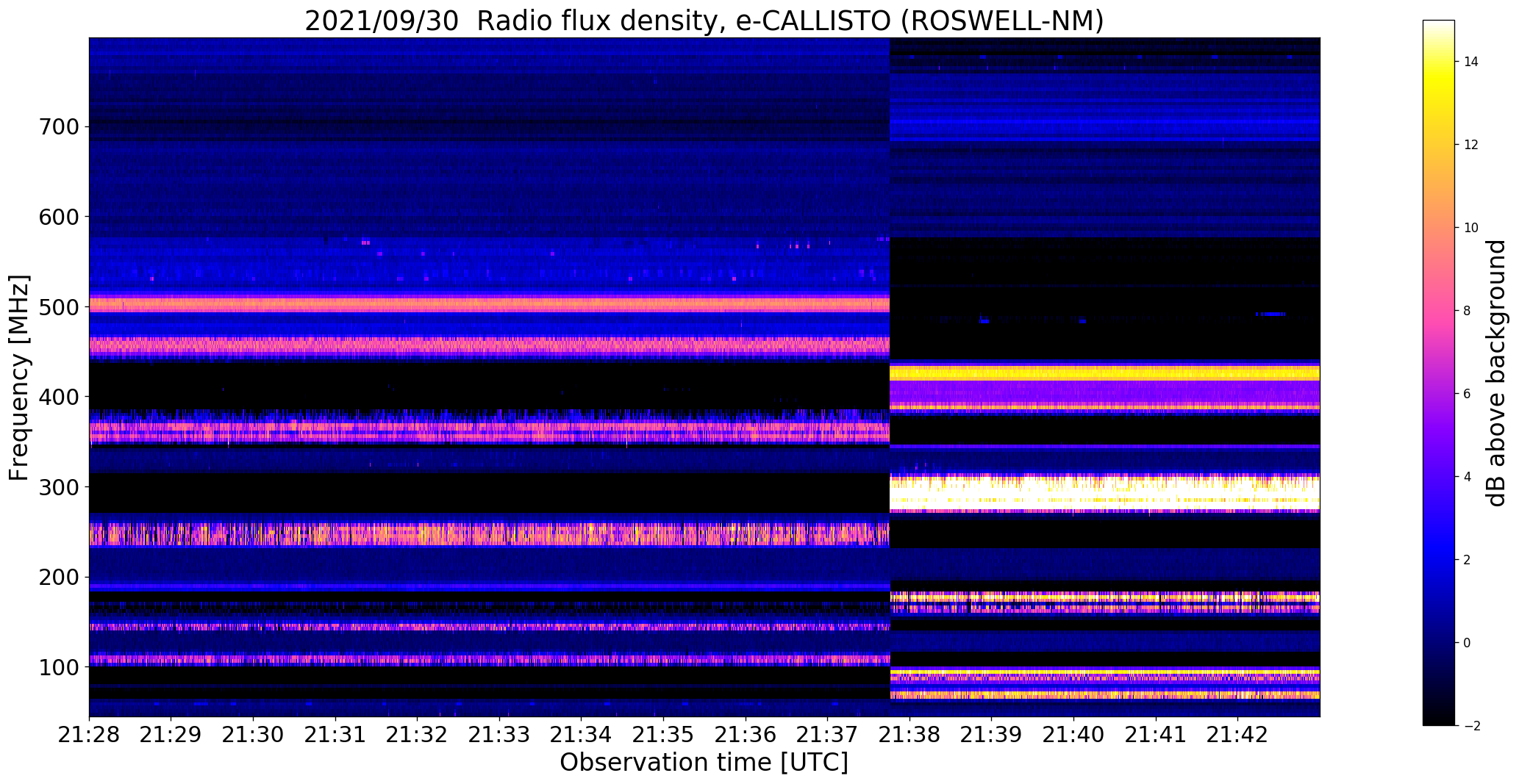Click the colorbar tick label 14

(1471, 62)
